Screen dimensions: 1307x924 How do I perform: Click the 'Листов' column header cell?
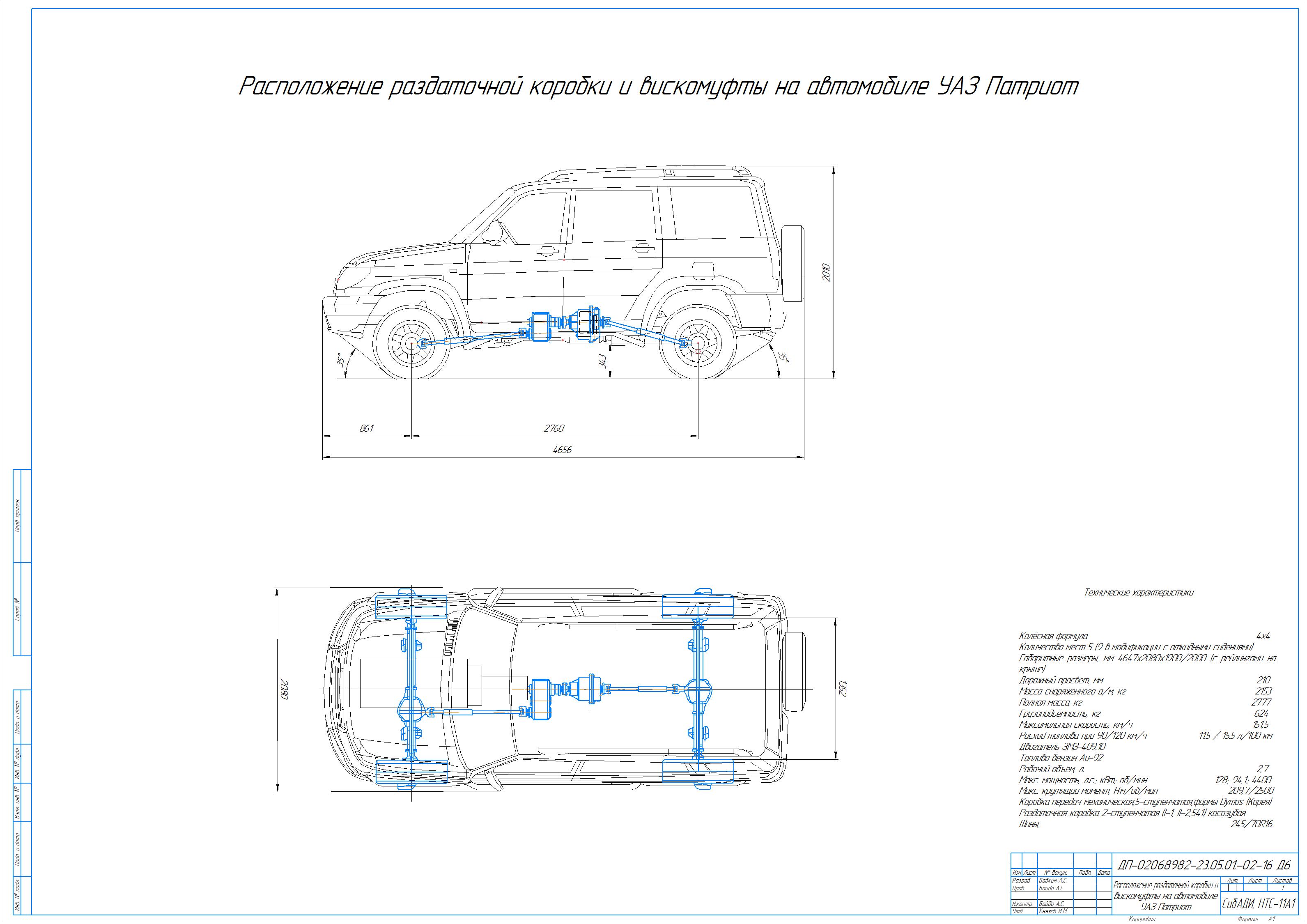click(x=1282, y=880)
